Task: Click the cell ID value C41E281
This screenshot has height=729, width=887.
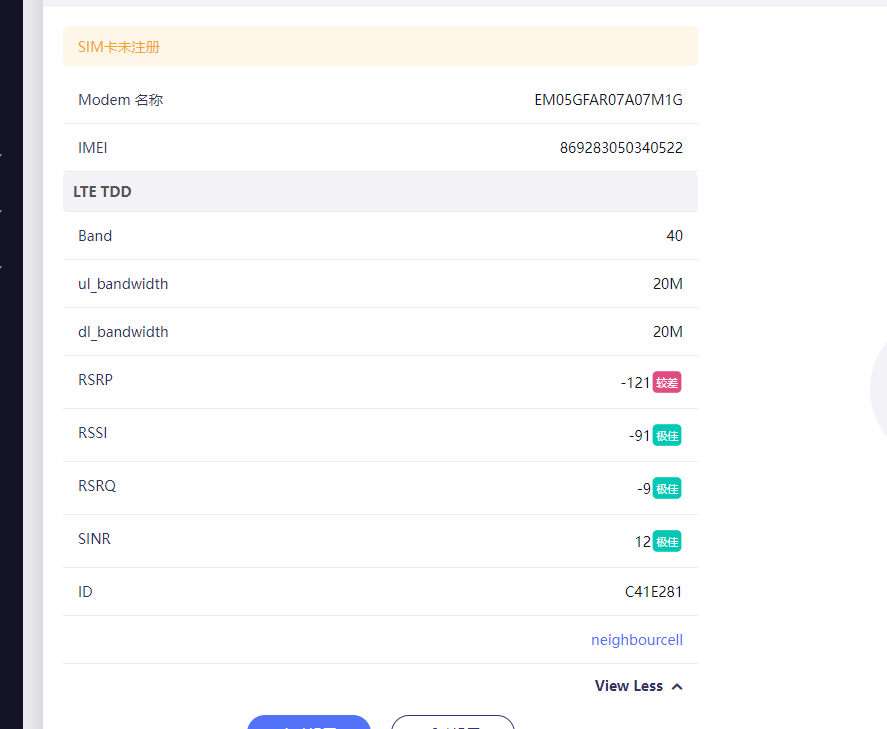Action: [x=653, y=592]
